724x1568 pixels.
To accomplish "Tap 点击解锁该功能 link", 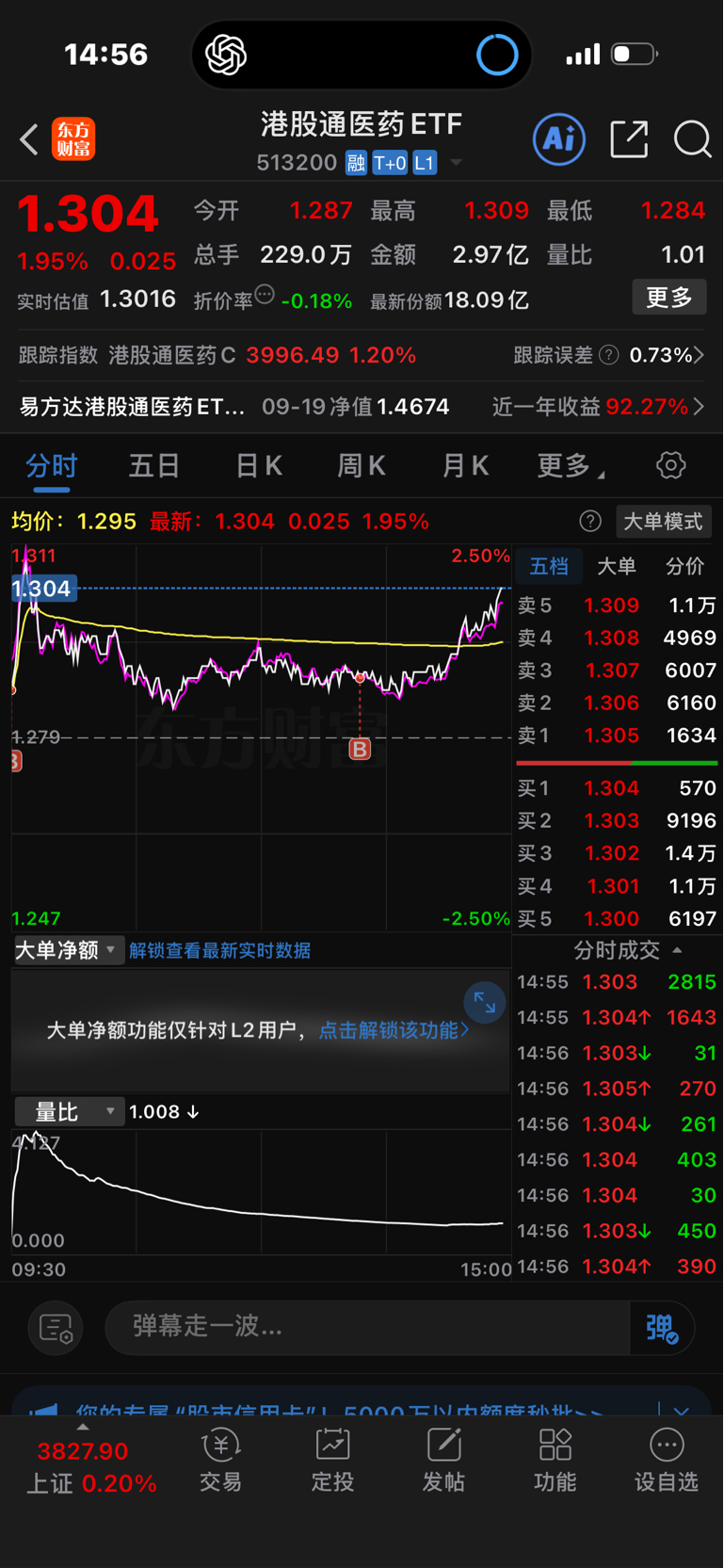I will [x=394, y=1030].
